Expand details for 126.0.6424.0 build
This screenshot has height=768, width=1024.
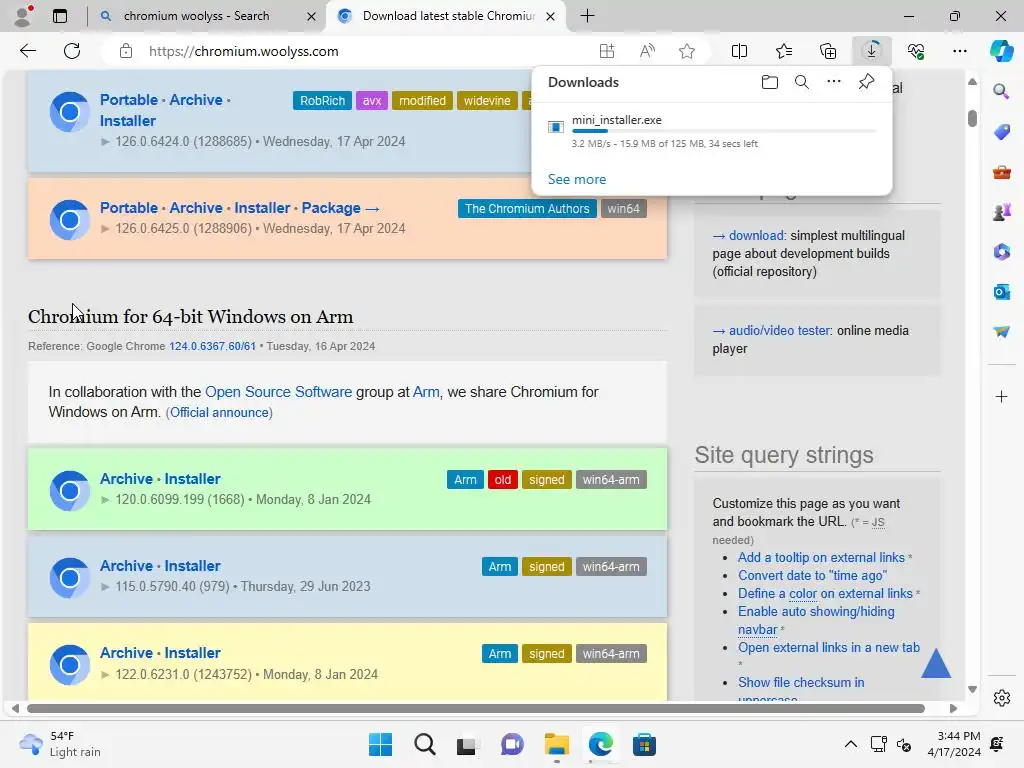pos(105,142)
